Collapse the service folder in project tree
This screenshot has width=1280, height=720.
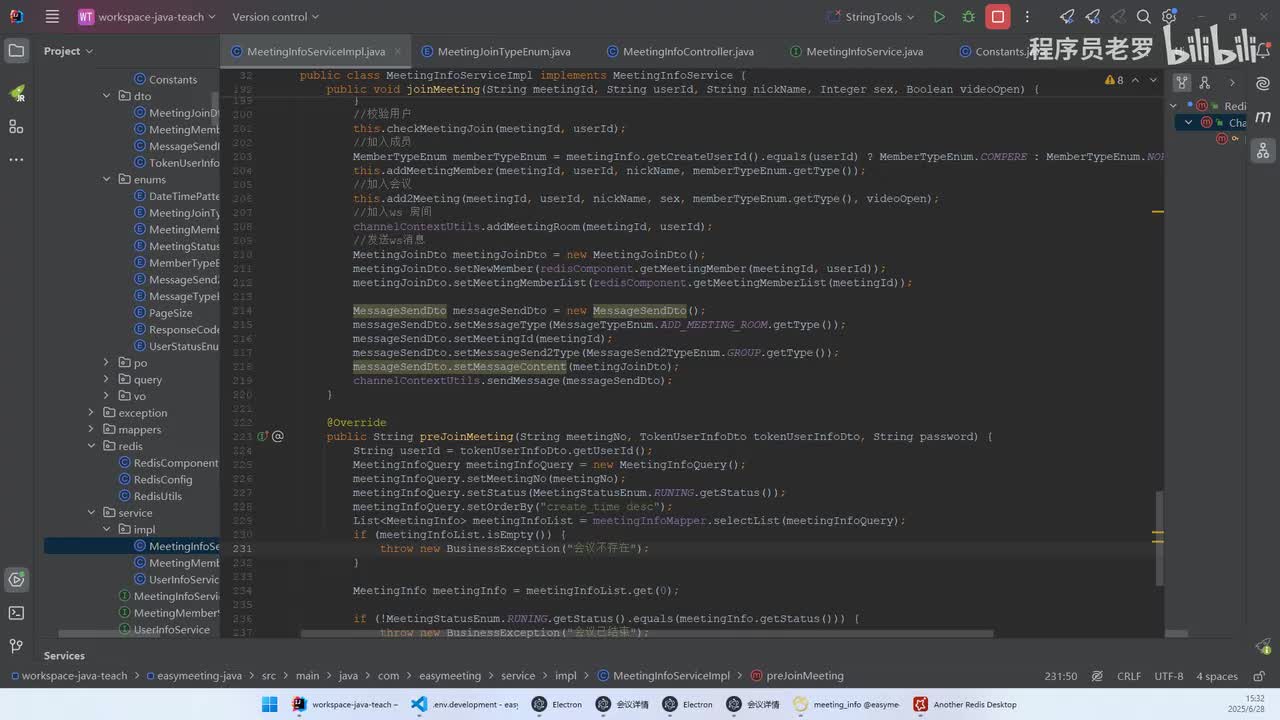click(92, 513)
